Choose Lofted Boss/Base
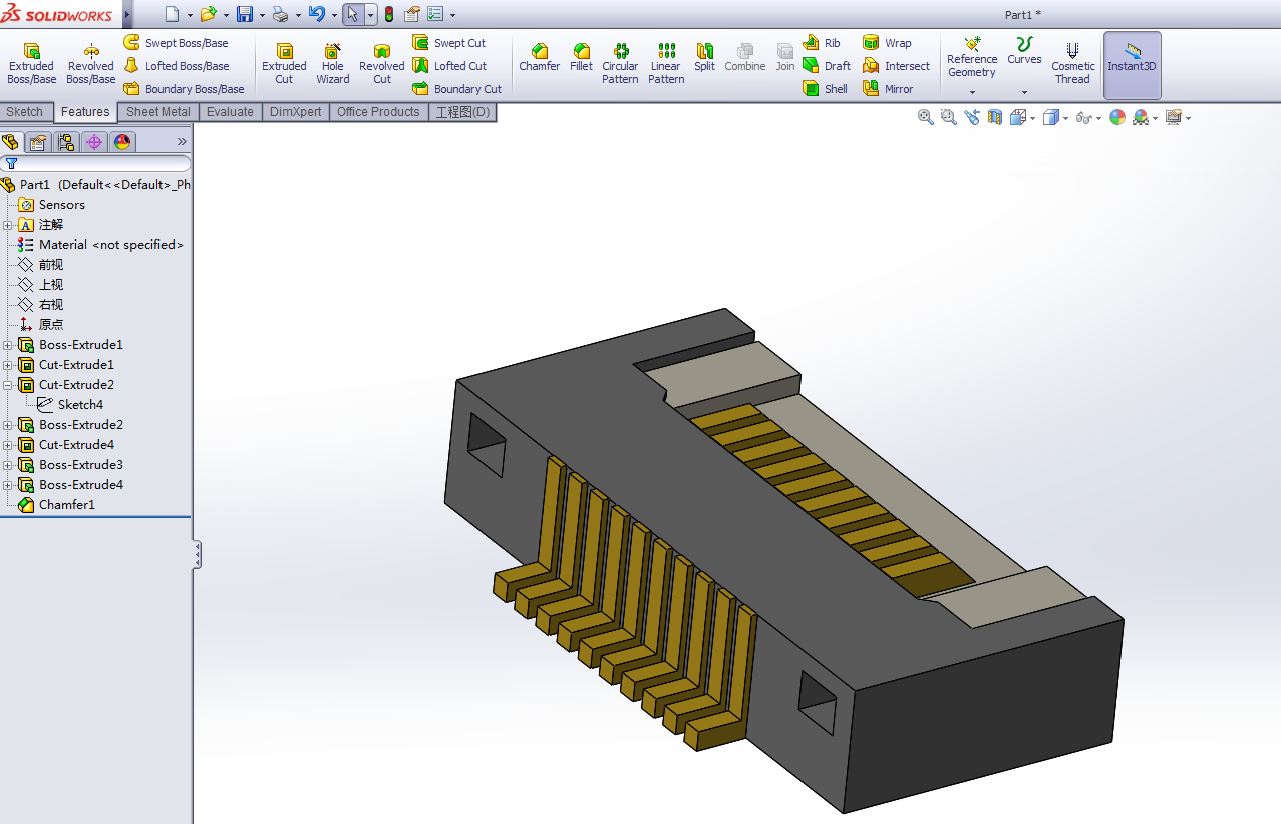Viewport: 1281px width, 824px height. click(x=176, y=66)
